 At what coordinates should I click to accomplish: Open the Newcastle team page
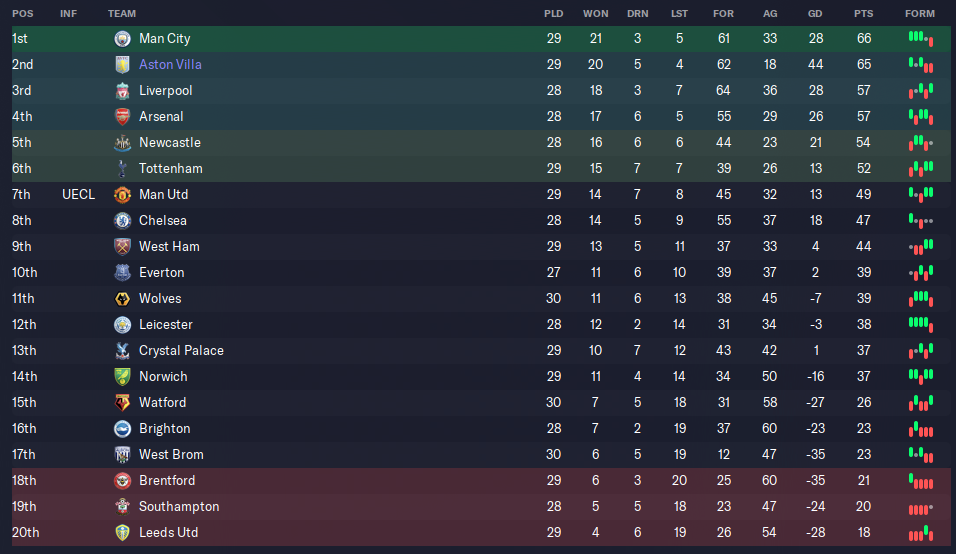pos(169,143)
